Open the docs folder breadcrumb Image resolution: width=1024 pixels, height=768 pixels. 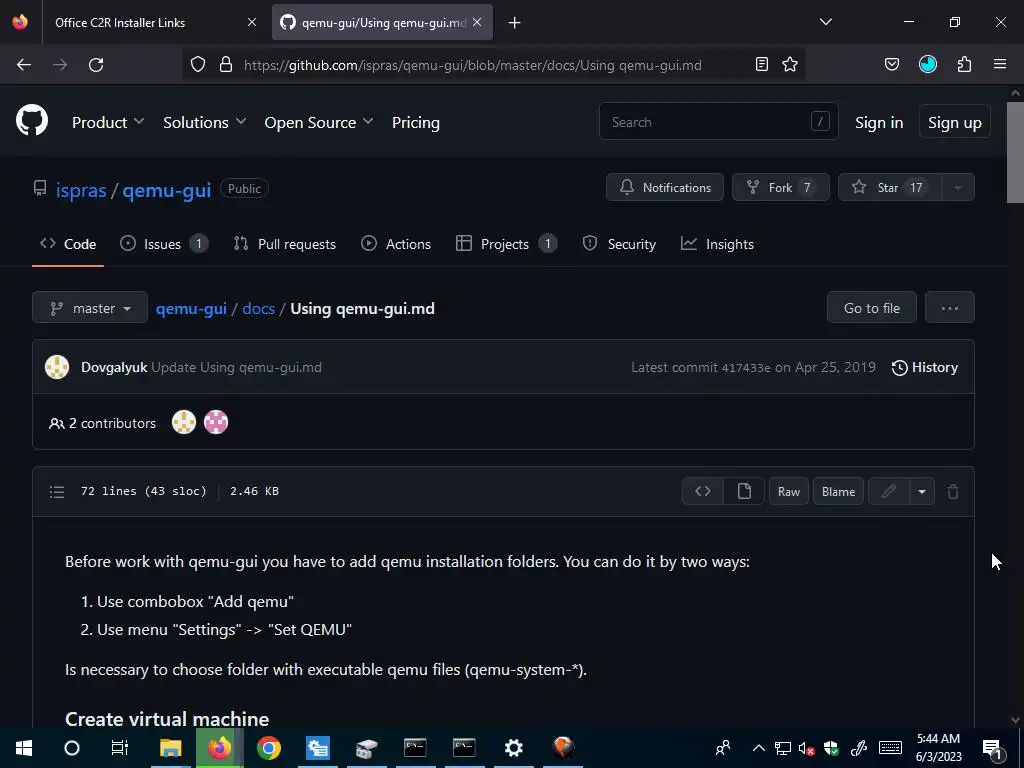259,308
